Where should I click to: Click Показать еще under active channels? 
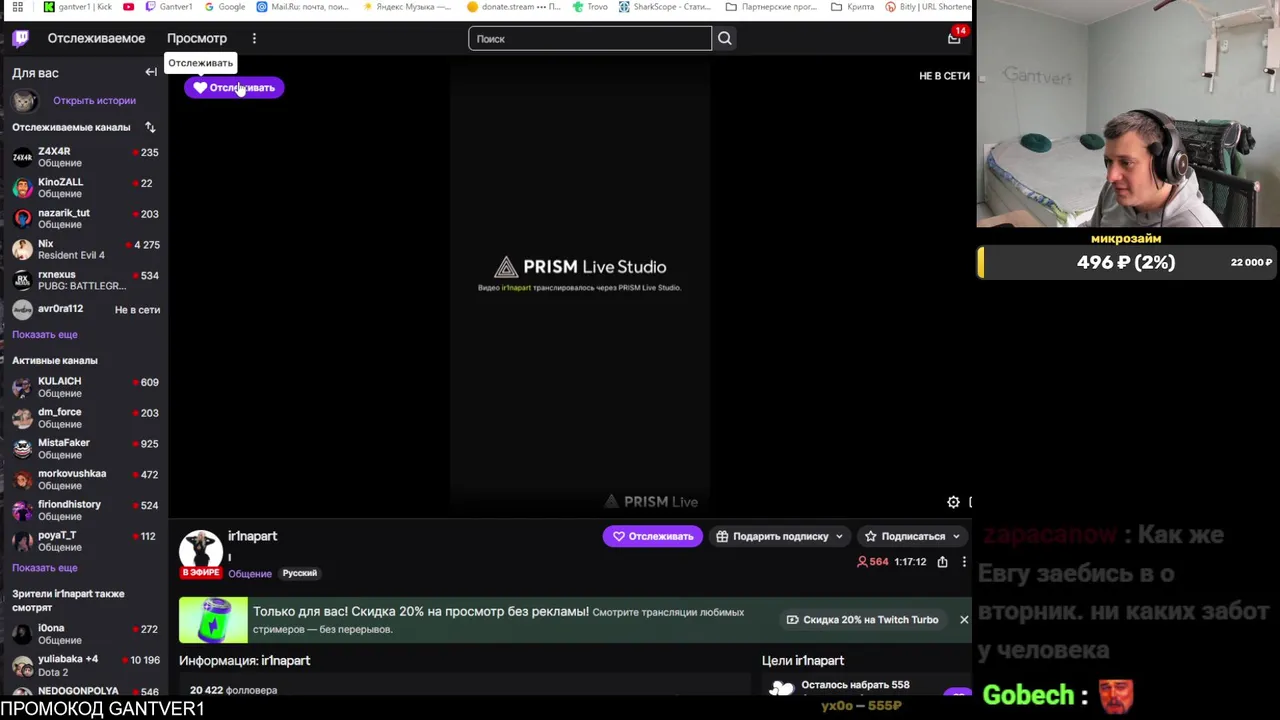pos(44,567)
